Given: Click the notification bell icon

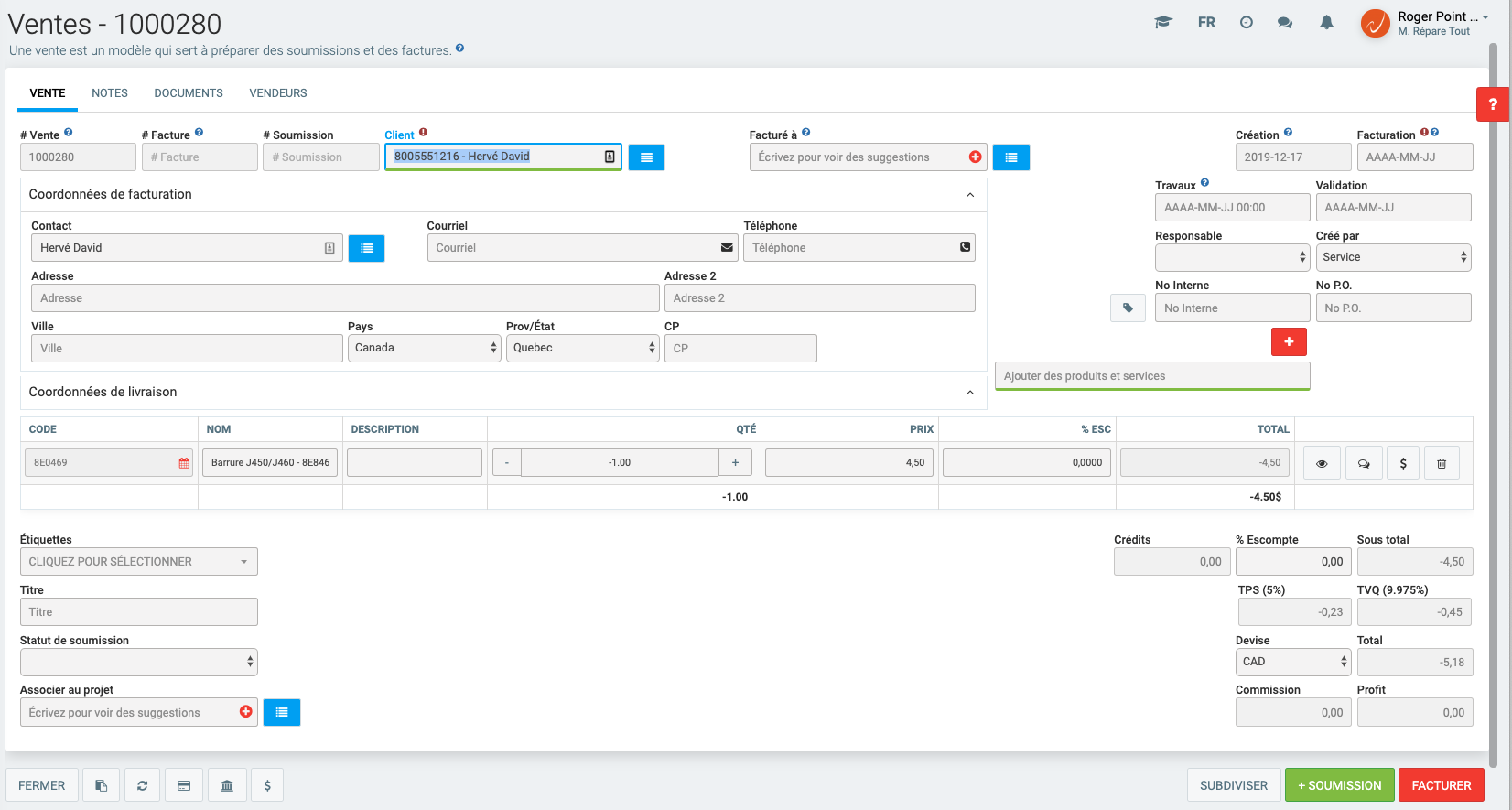Looking at the screenshot, I should (x=1326, y=23).
